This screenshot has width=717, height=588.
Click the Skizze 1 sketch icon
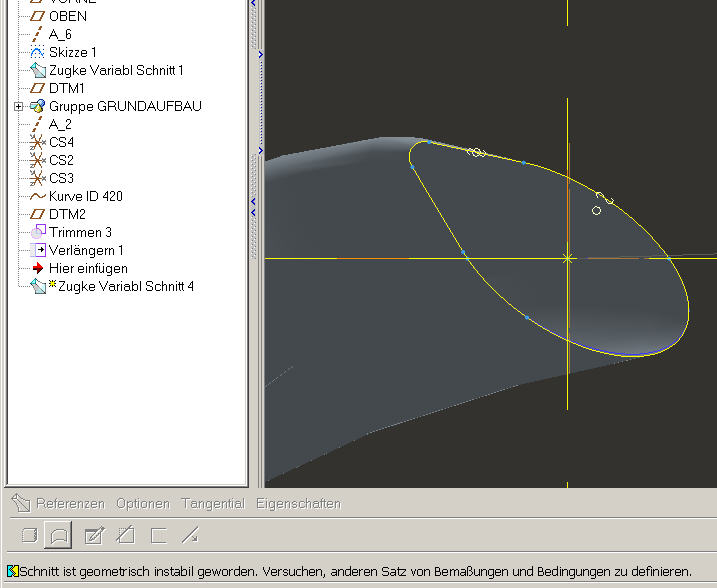[37, 52]
